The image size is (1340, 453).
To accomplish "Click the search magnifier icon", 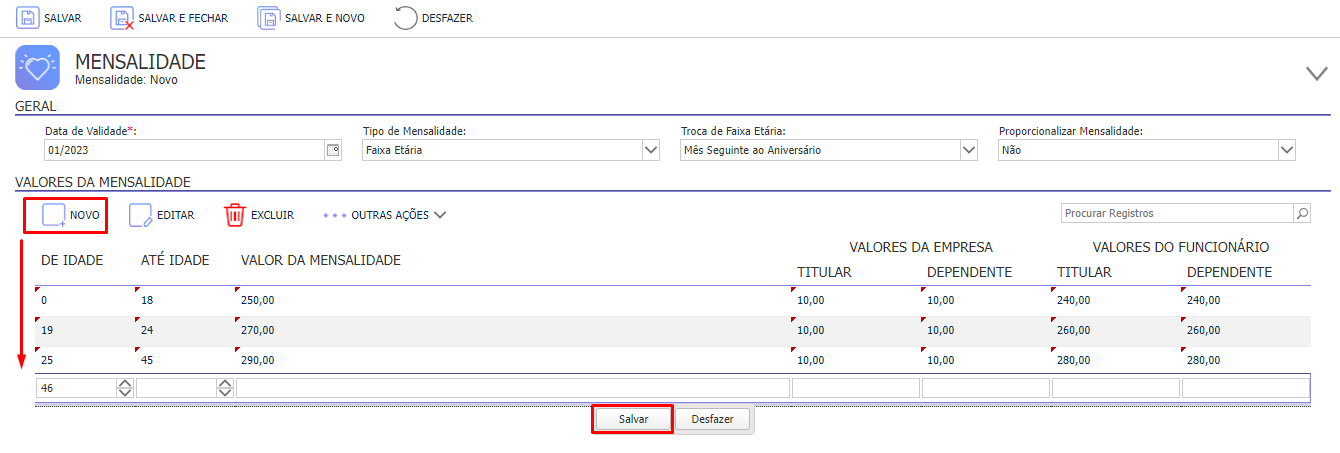I will click(x=1302, y=213).
